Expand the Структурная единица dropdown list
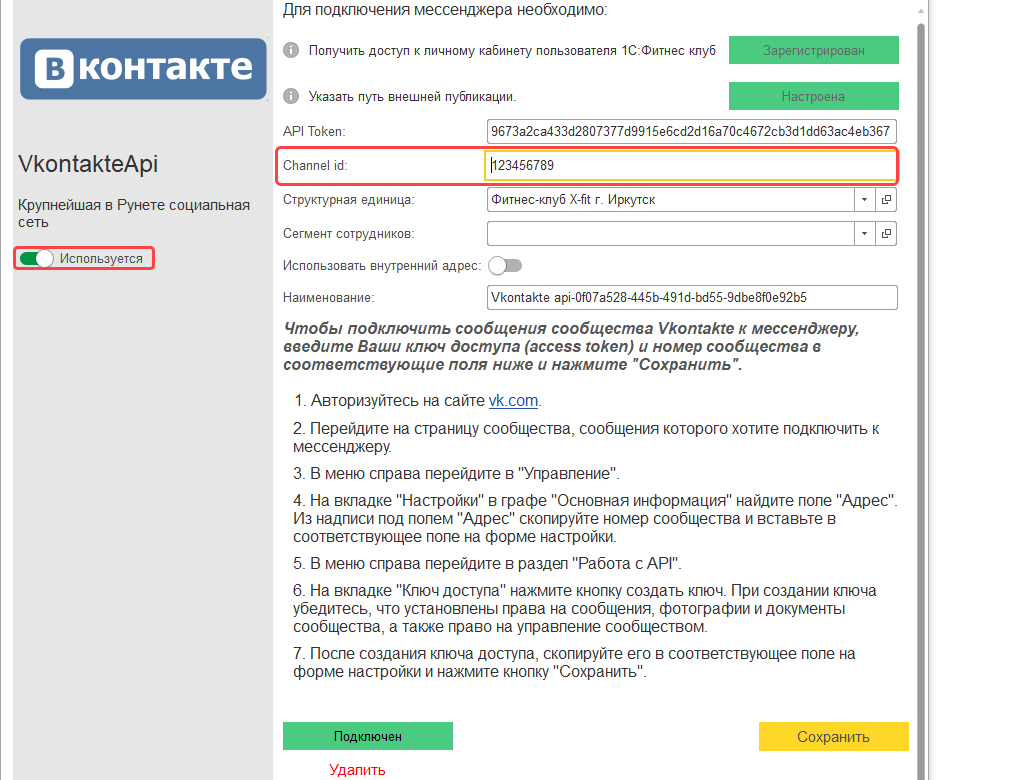Screen dimensions: 1024x780 864,199
